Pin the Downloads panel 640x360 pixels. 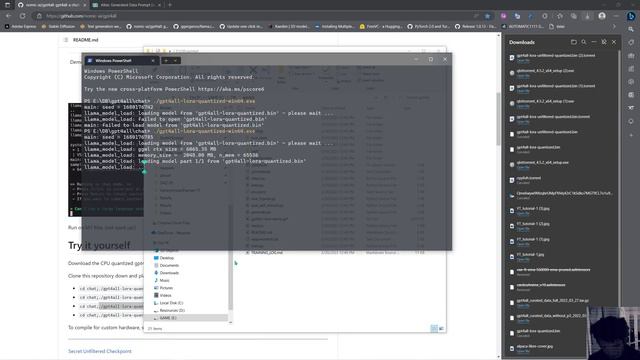[604, 42]
